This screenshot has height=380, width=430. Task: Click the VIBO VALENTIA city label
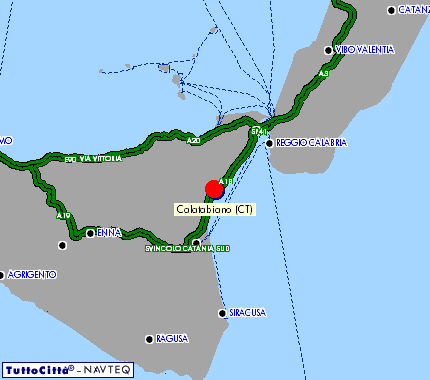coord(365,50)
